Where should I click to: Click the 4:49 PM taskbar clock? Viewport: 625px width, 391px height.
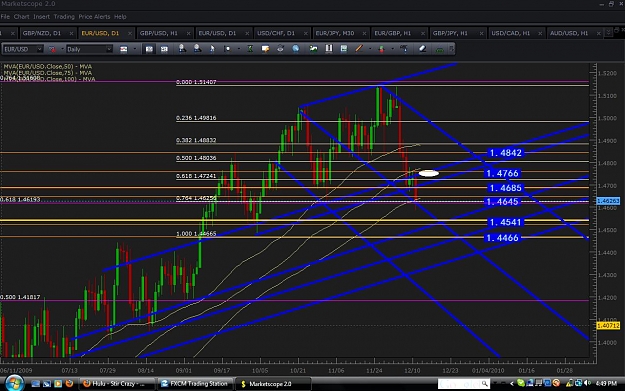606,383
